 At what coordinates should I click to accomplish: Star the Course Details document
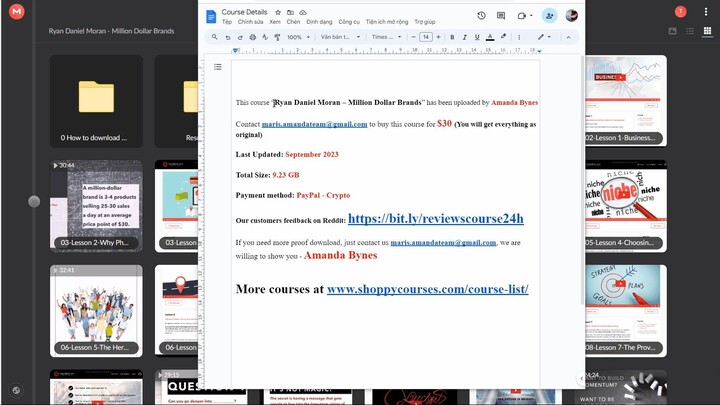click(x=275, y=12)
